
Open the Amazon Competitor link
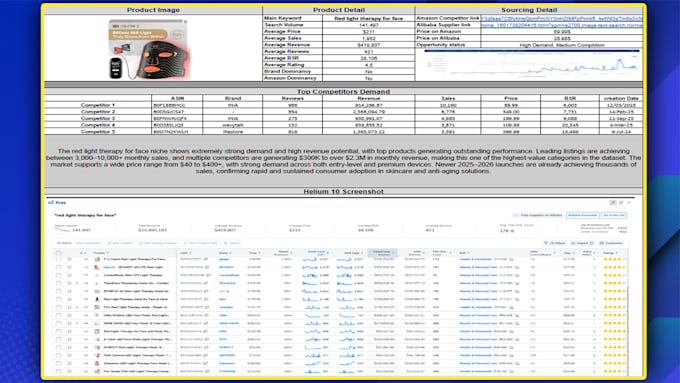click(x=562, y=18)
